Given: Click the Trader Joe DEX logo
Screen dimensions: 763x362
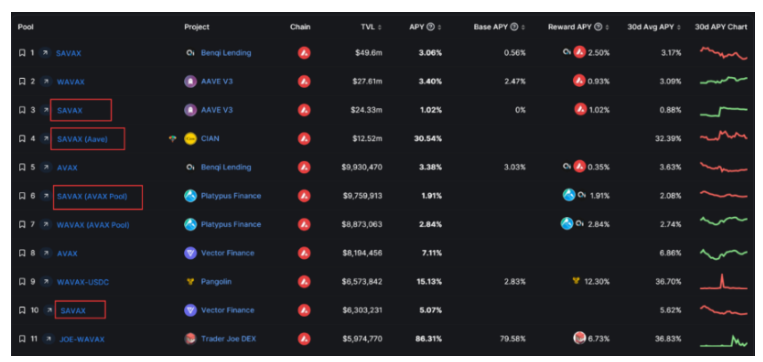Looking at the screenshot, I should (x=190, y=339).
